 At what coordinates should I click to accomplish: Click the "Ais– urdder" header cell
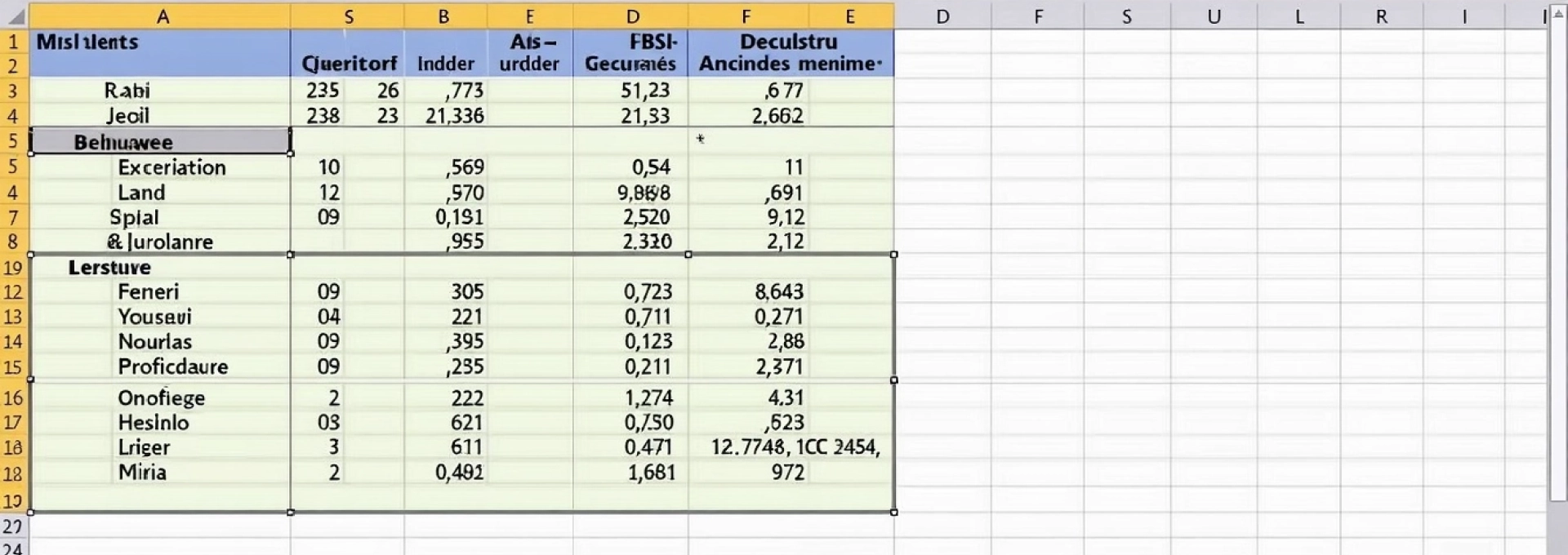529,53
